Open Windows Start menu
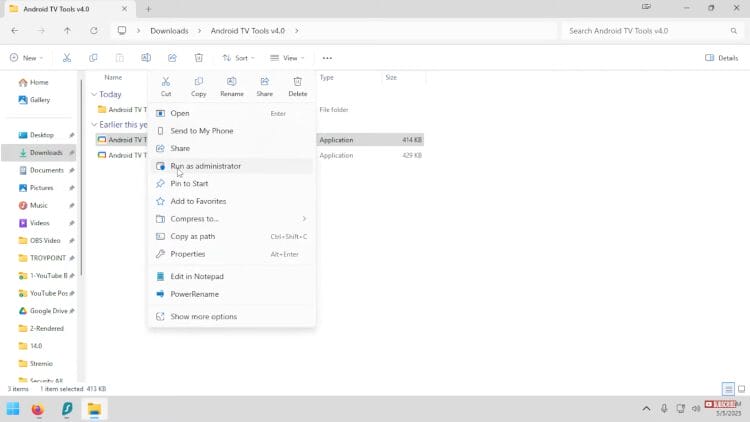 click(13, 409)
